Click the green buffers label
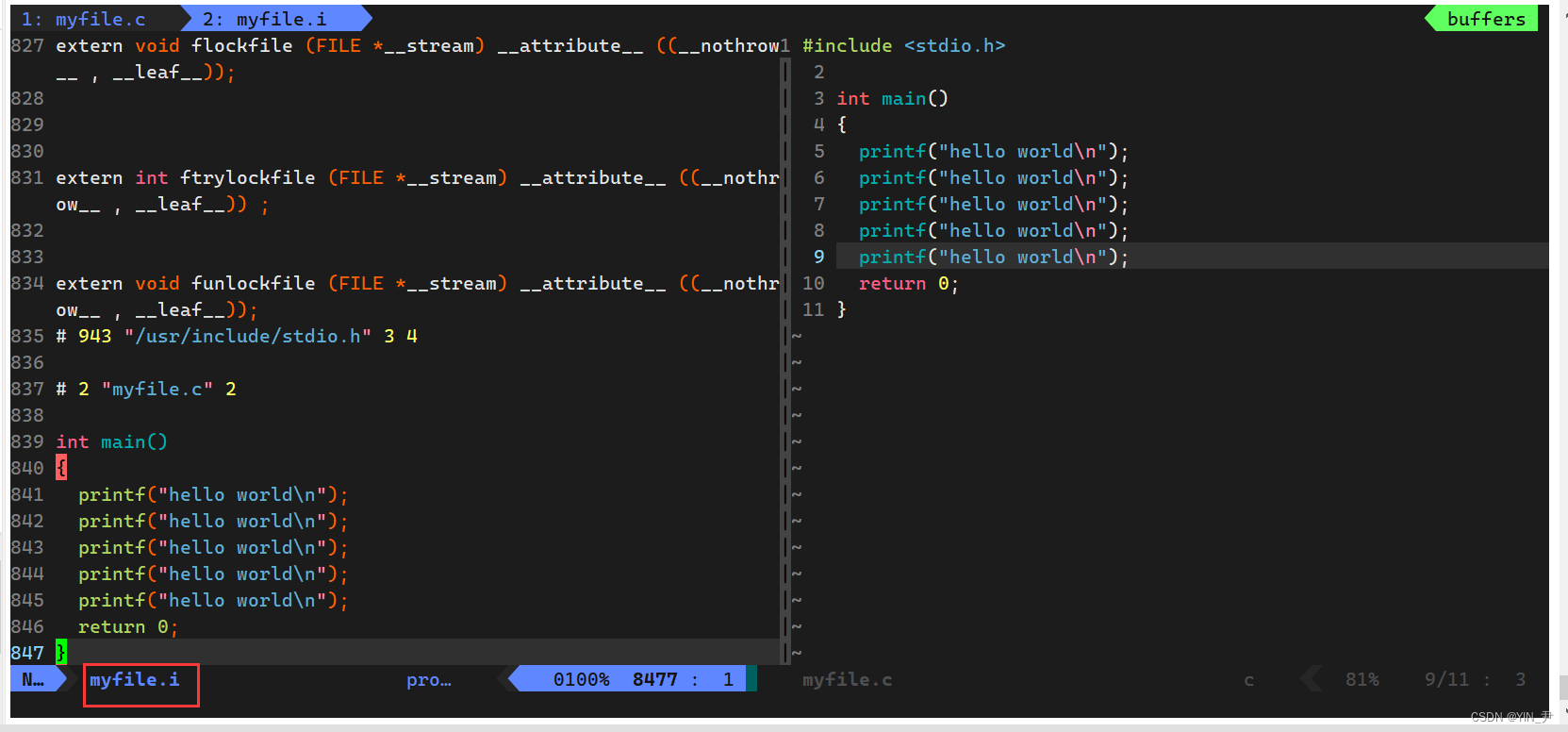 pos(1486,19)
